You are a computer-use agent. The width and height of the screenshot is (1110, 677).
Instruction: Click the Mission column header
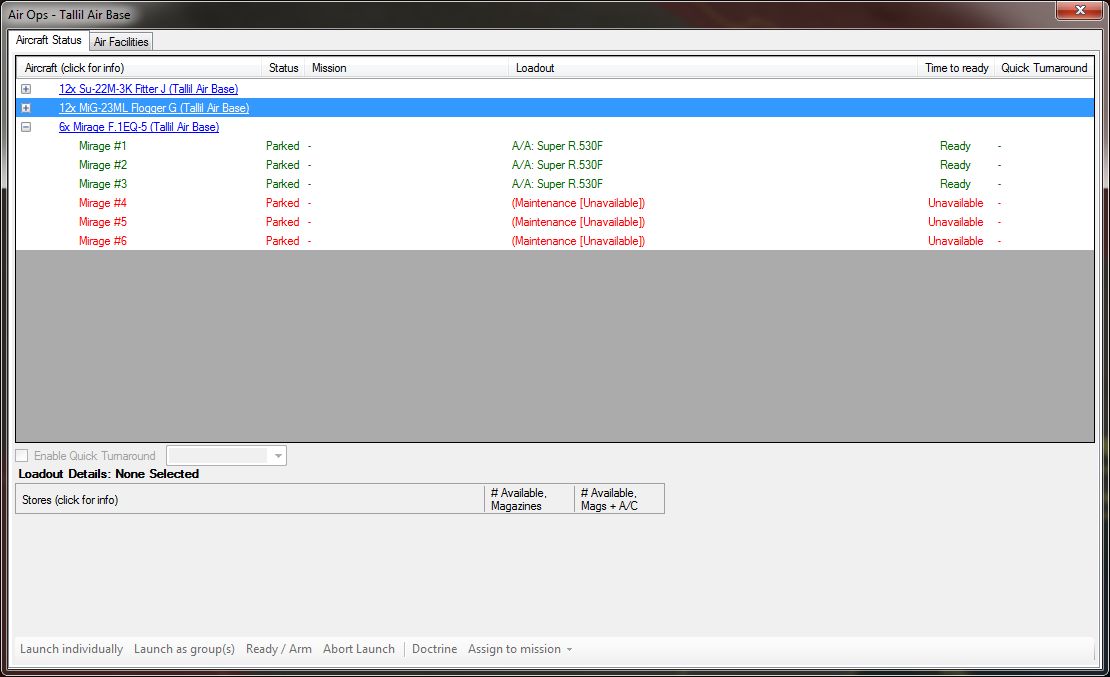[x=406, y=68]
